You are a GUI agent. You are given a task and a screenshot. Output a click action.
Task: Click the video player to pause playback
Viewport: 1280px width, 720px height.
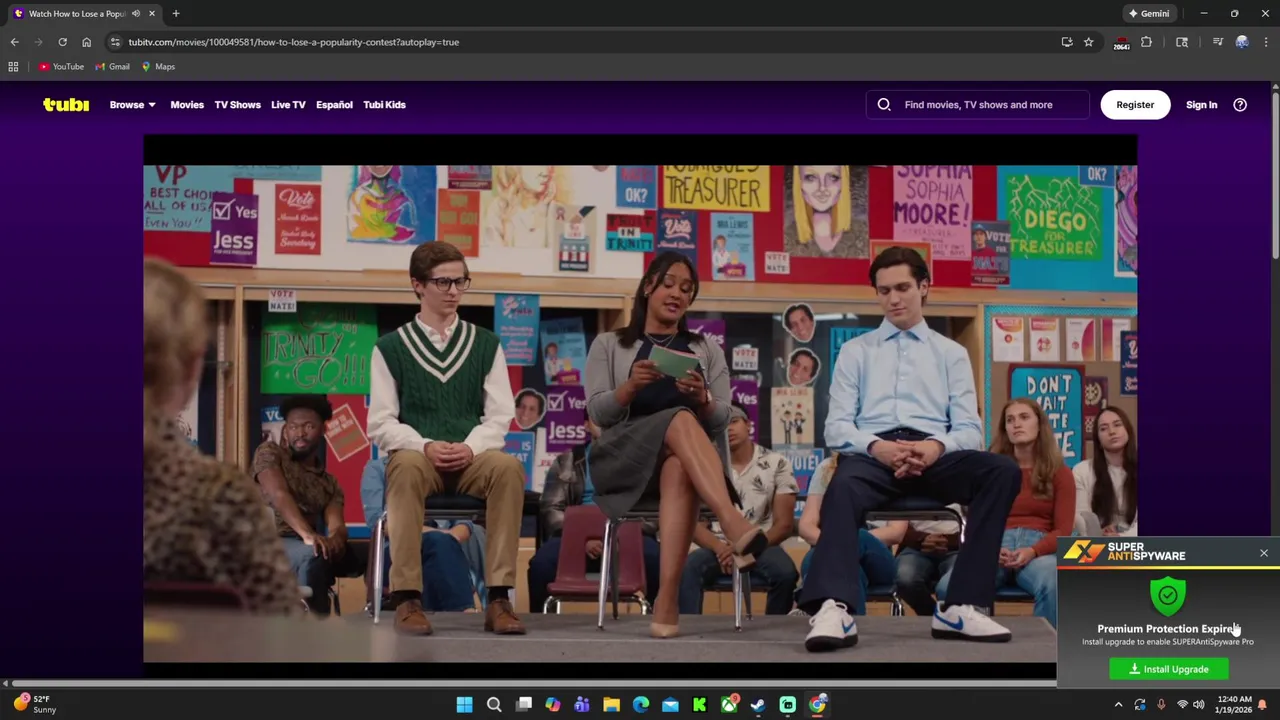pyautogui.click(x=640, y=400)
